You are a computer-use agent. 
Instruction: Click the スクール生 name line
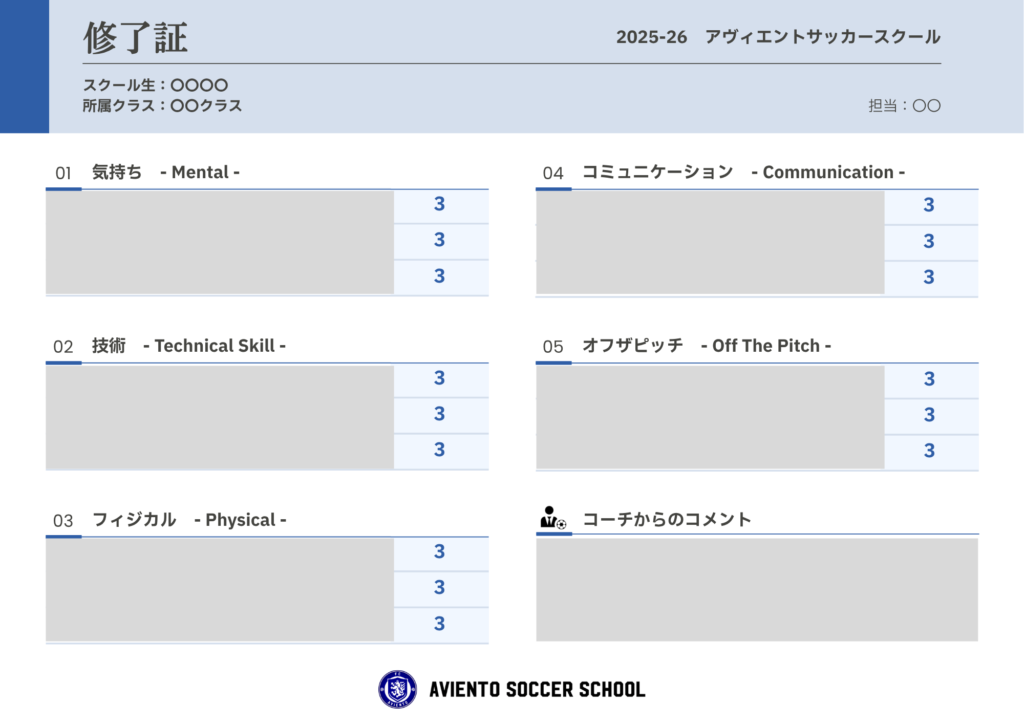tap(156, 85)
